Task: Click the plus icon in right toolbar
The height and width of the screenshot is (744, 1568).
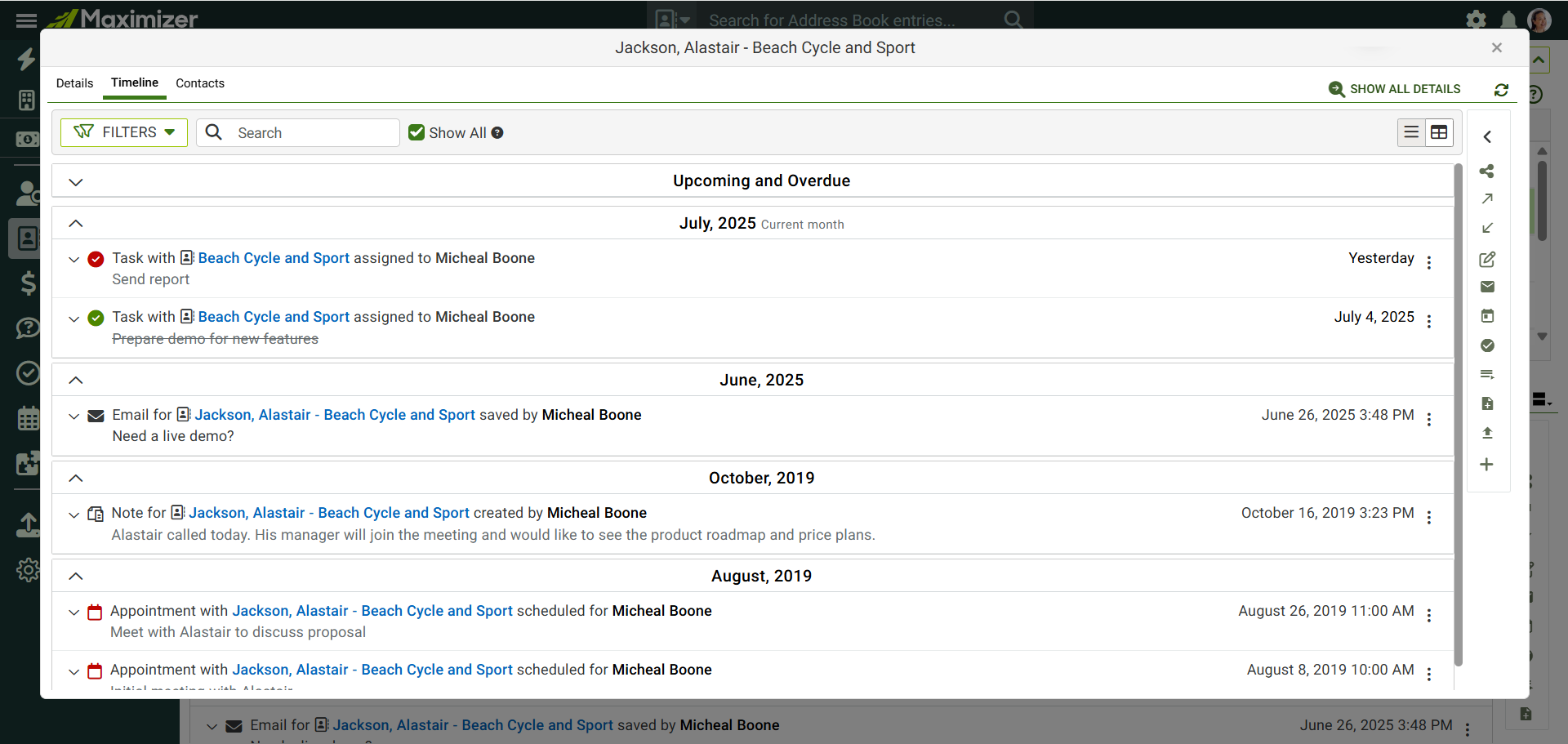Action: [x=1486, y=465]
